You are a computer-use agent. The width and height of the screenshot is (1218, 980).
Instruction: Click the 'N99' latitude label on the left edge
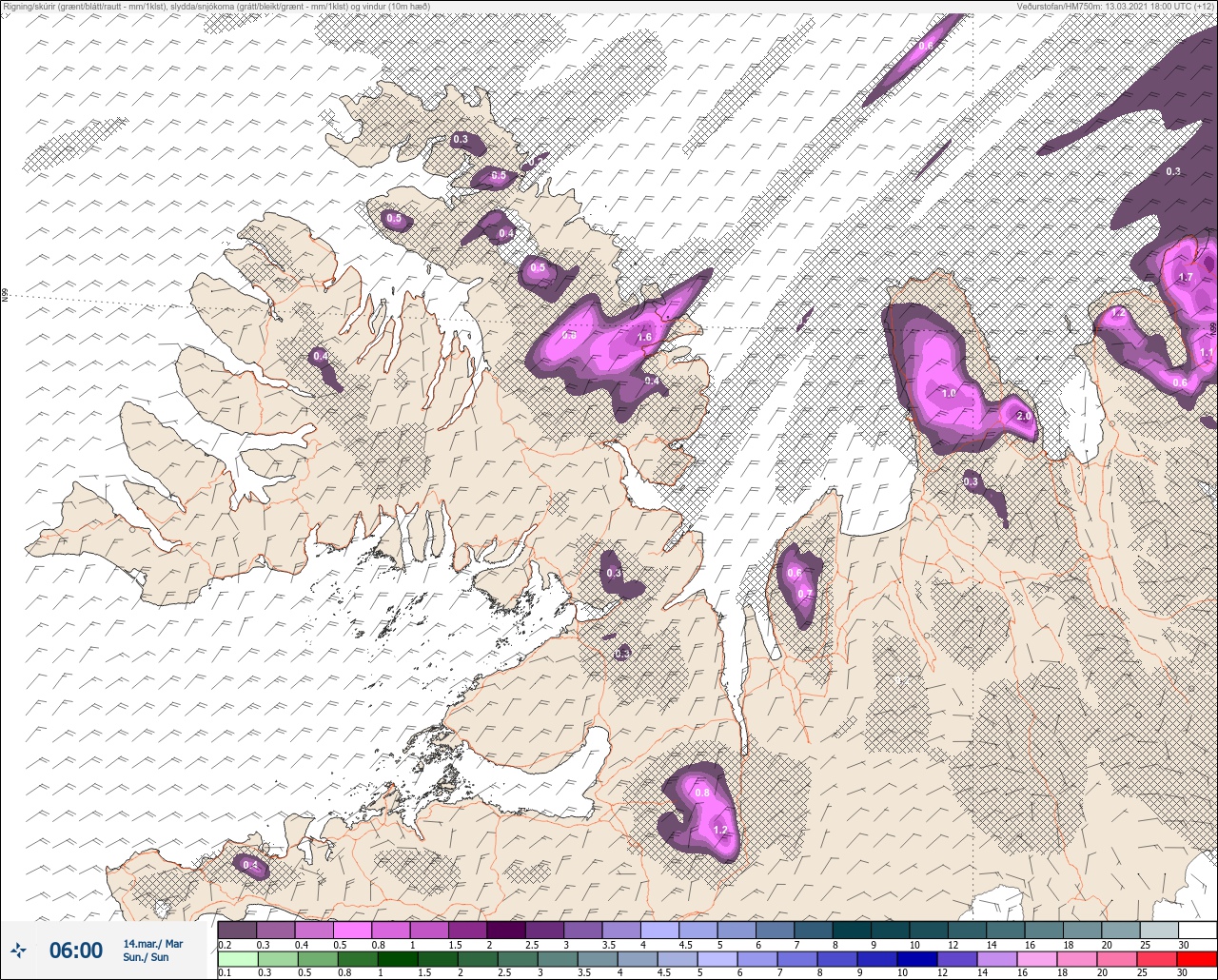click(x=5, y=296)
